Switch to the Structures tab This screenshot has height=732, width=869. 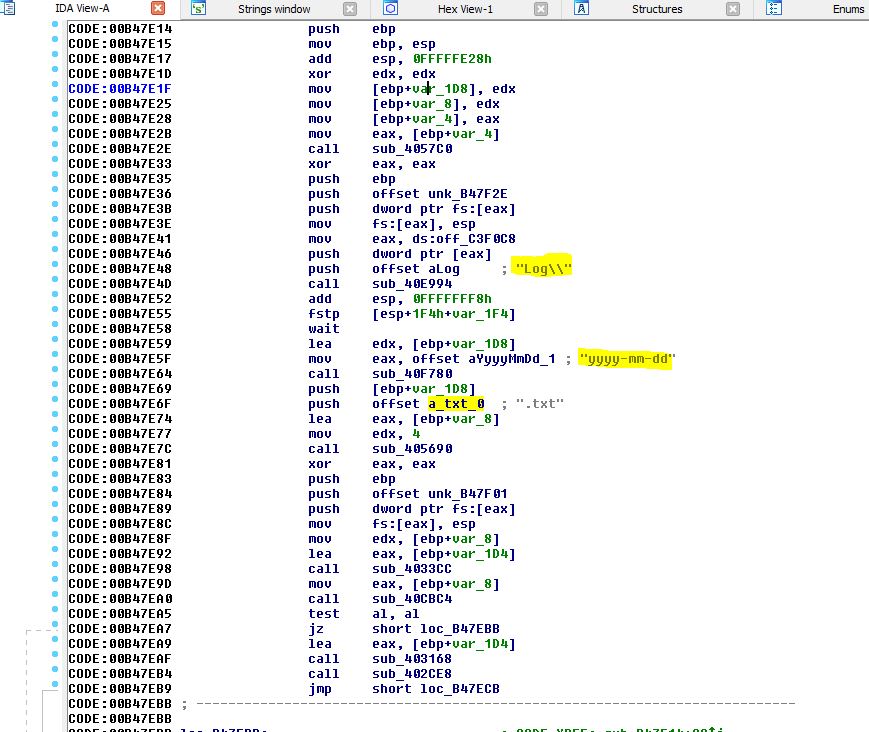pos(657,9)
